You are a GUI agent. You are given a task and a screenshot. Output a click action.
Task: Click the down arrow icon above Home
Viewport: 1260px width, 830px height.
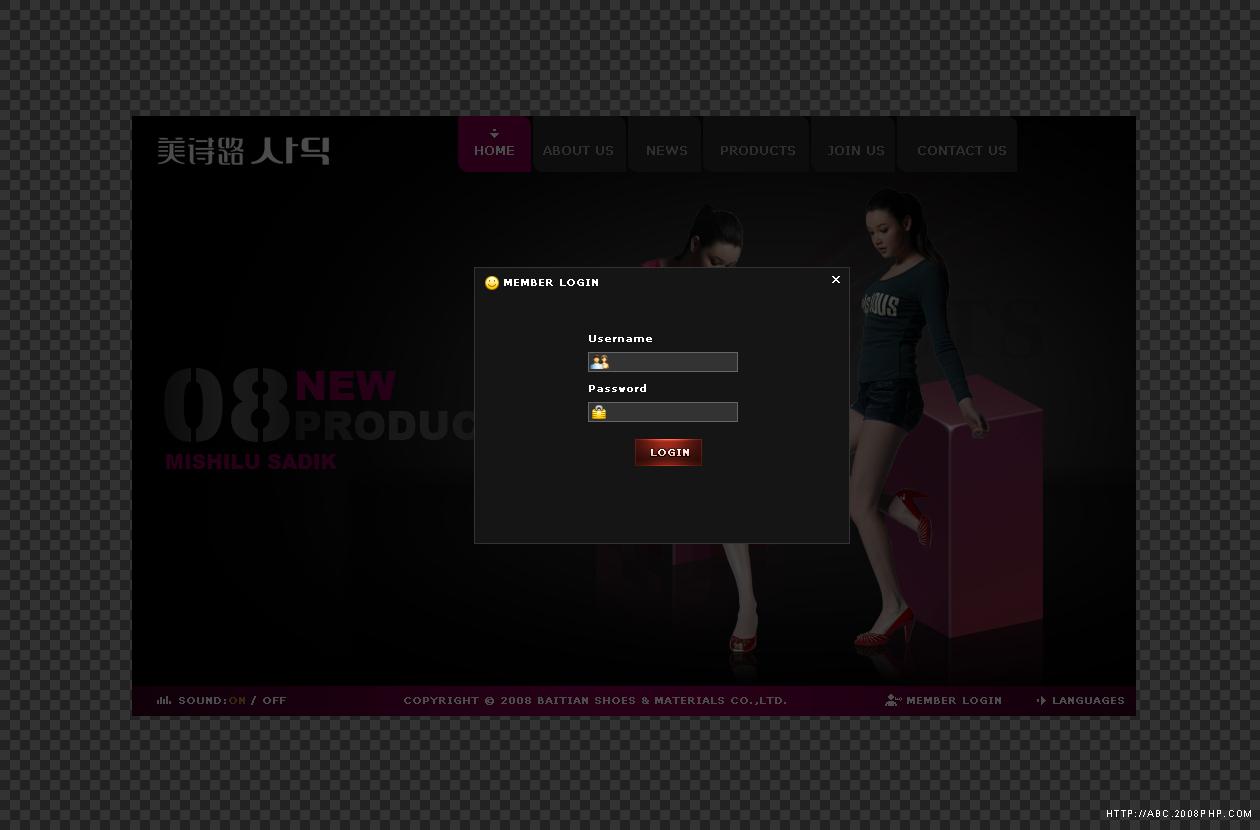(494, 134)
